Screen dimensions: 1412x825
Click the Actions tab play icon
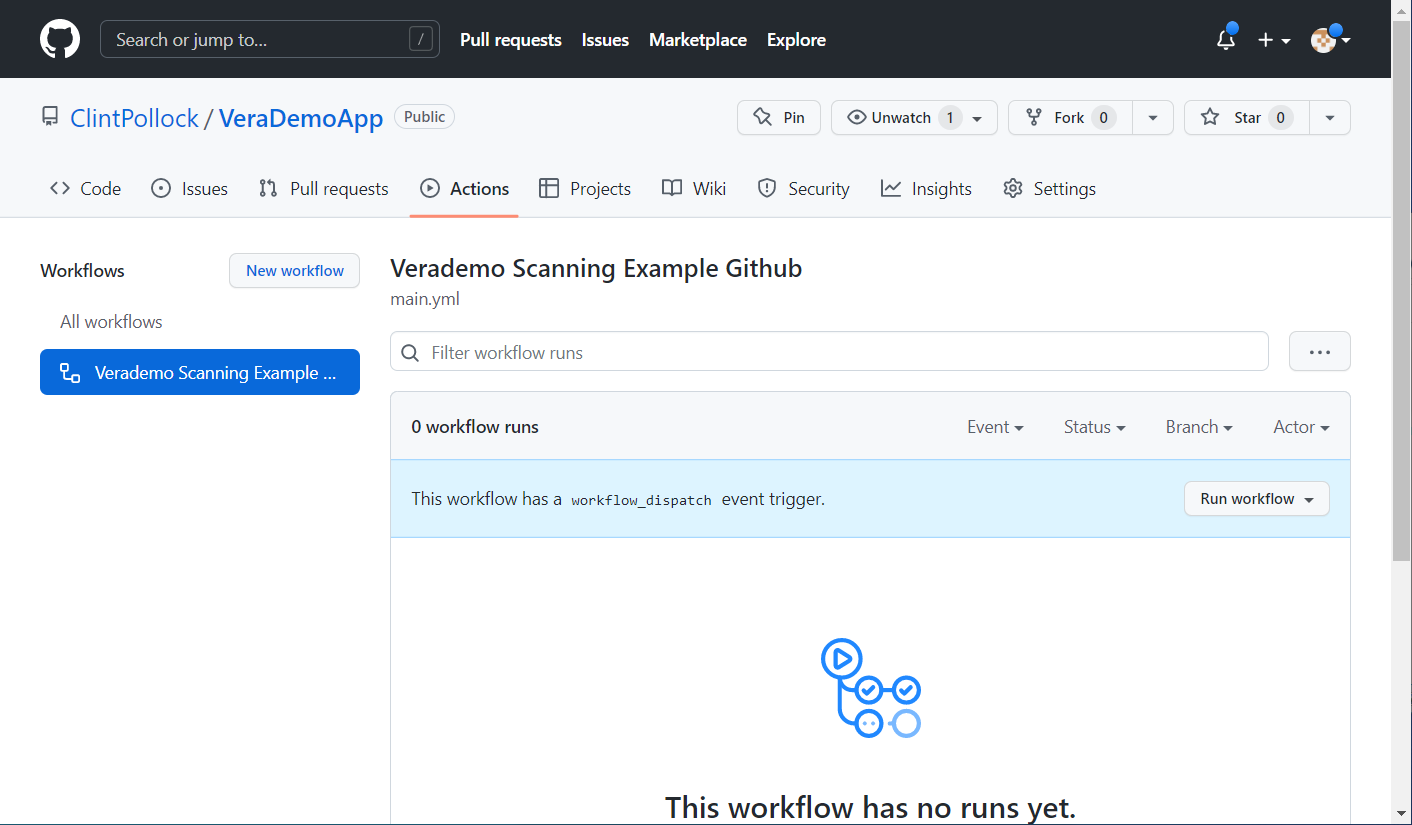click(430, 188)
